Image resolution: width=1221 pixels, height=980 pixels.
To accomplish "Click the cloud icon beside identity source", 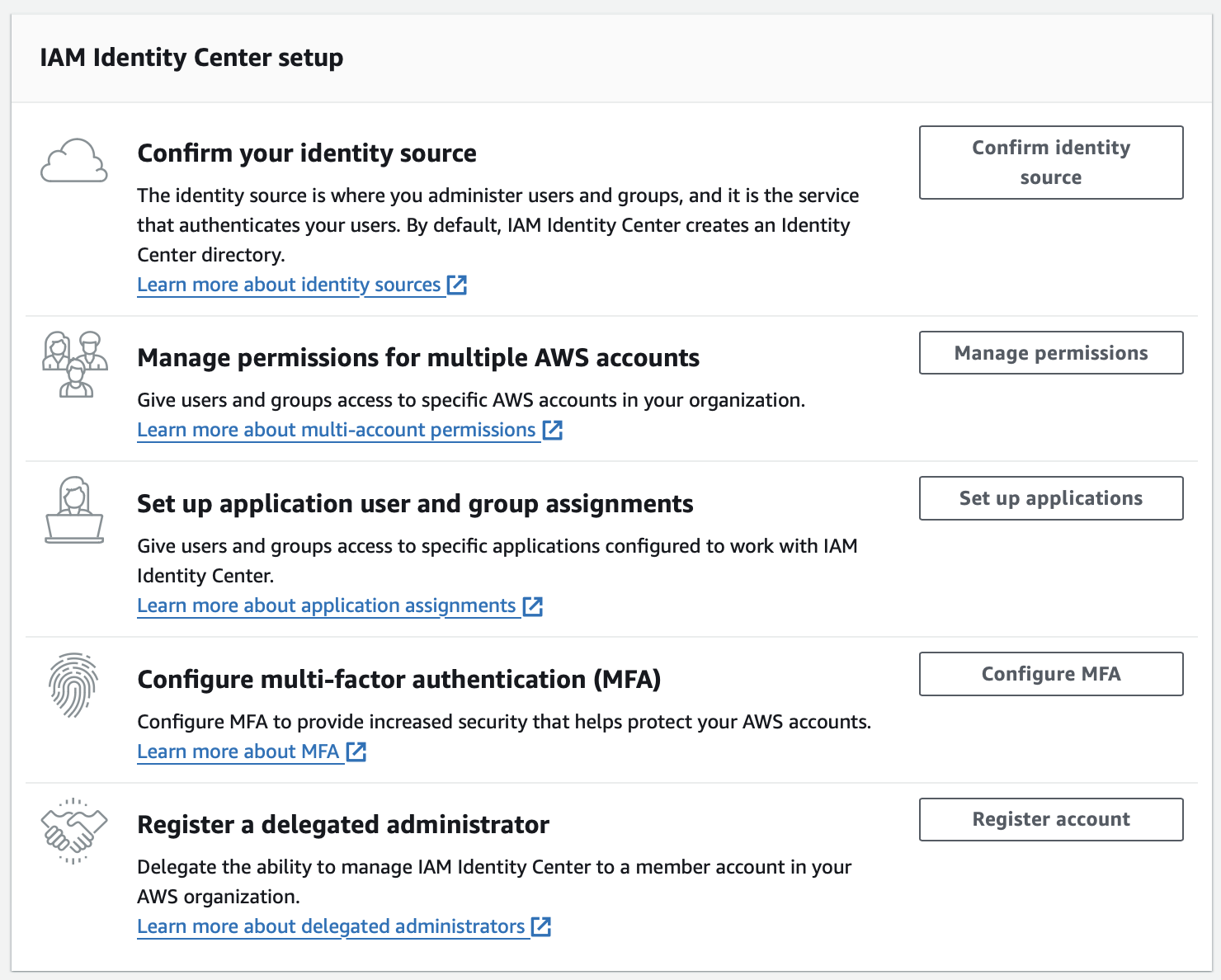I will click(x=74, y=160).
